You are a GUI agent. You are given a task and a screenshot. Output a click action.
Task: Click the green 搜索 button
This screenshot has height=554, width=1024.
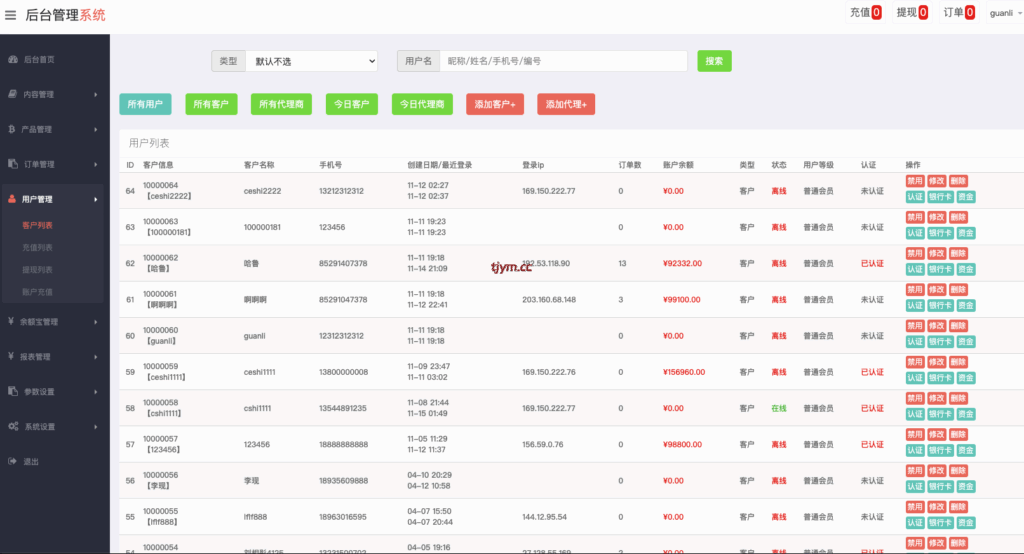[714, 61]
